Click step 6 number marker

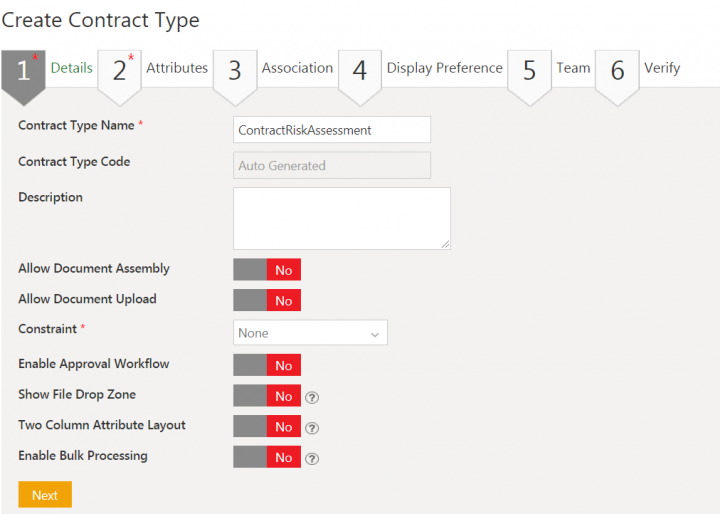pyautogui.click(x=617, y=77)
